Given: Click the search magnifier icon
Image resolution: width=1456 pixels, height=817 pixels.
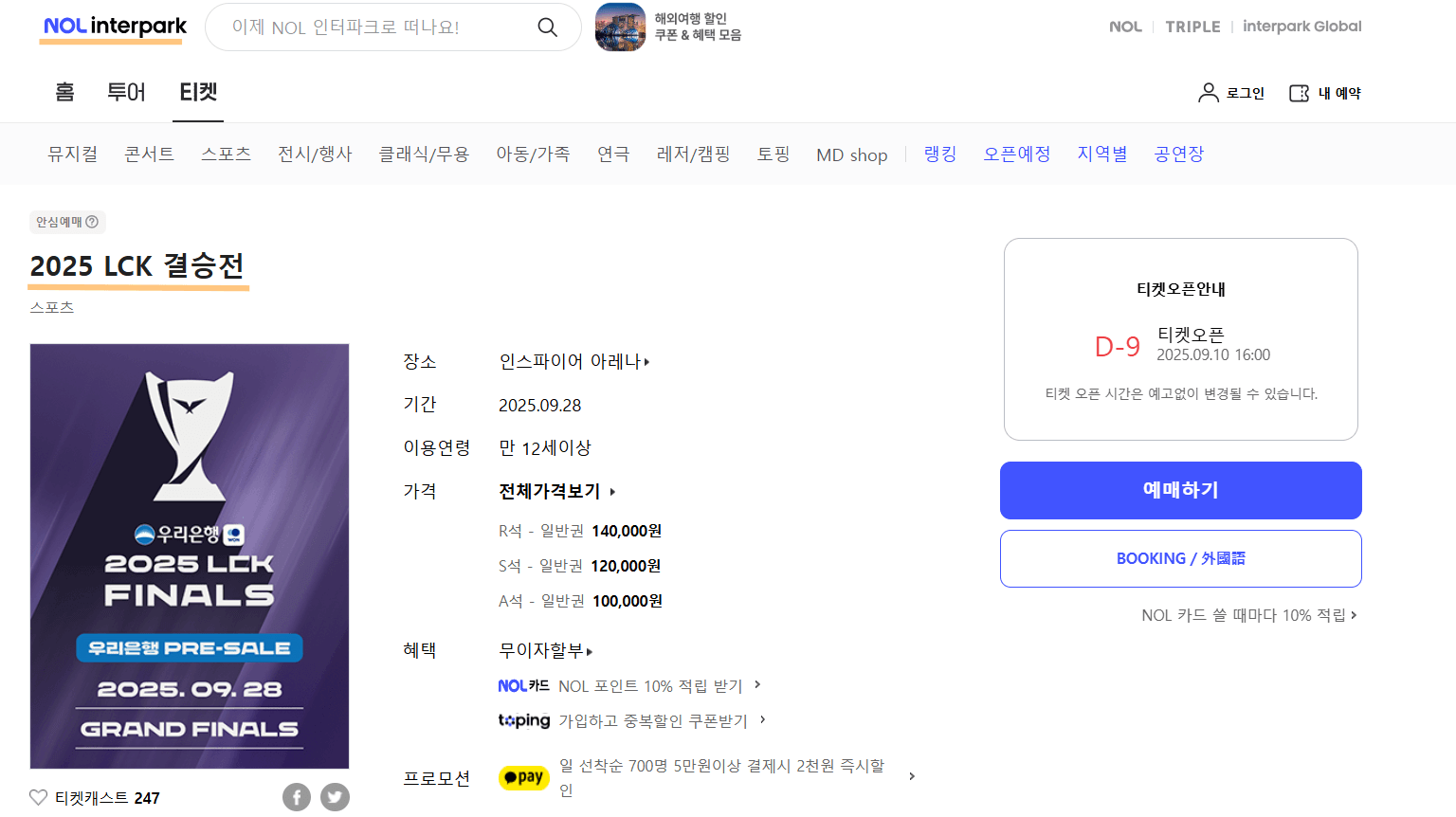Looking at the screenshot, I should [x=548, y=27].
